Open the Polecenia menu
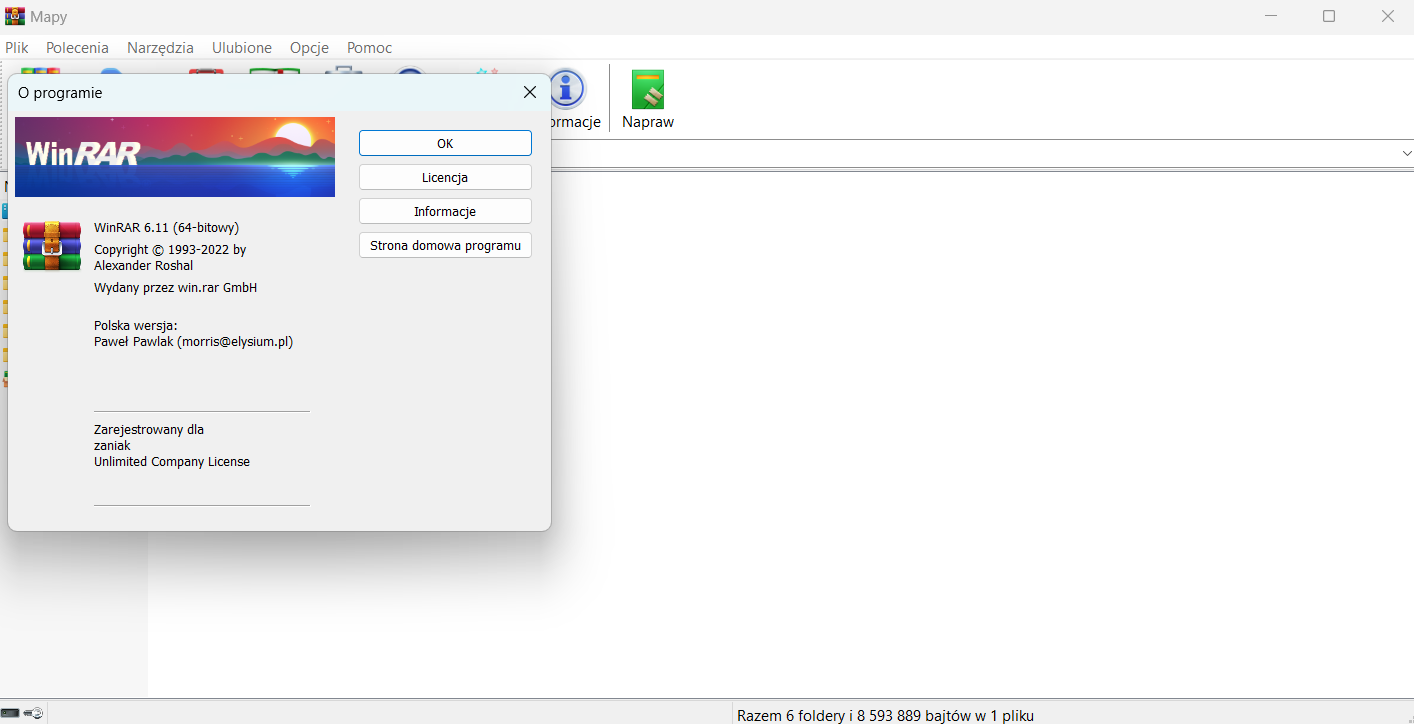1414x724 pixels. [x=77, y=48]
